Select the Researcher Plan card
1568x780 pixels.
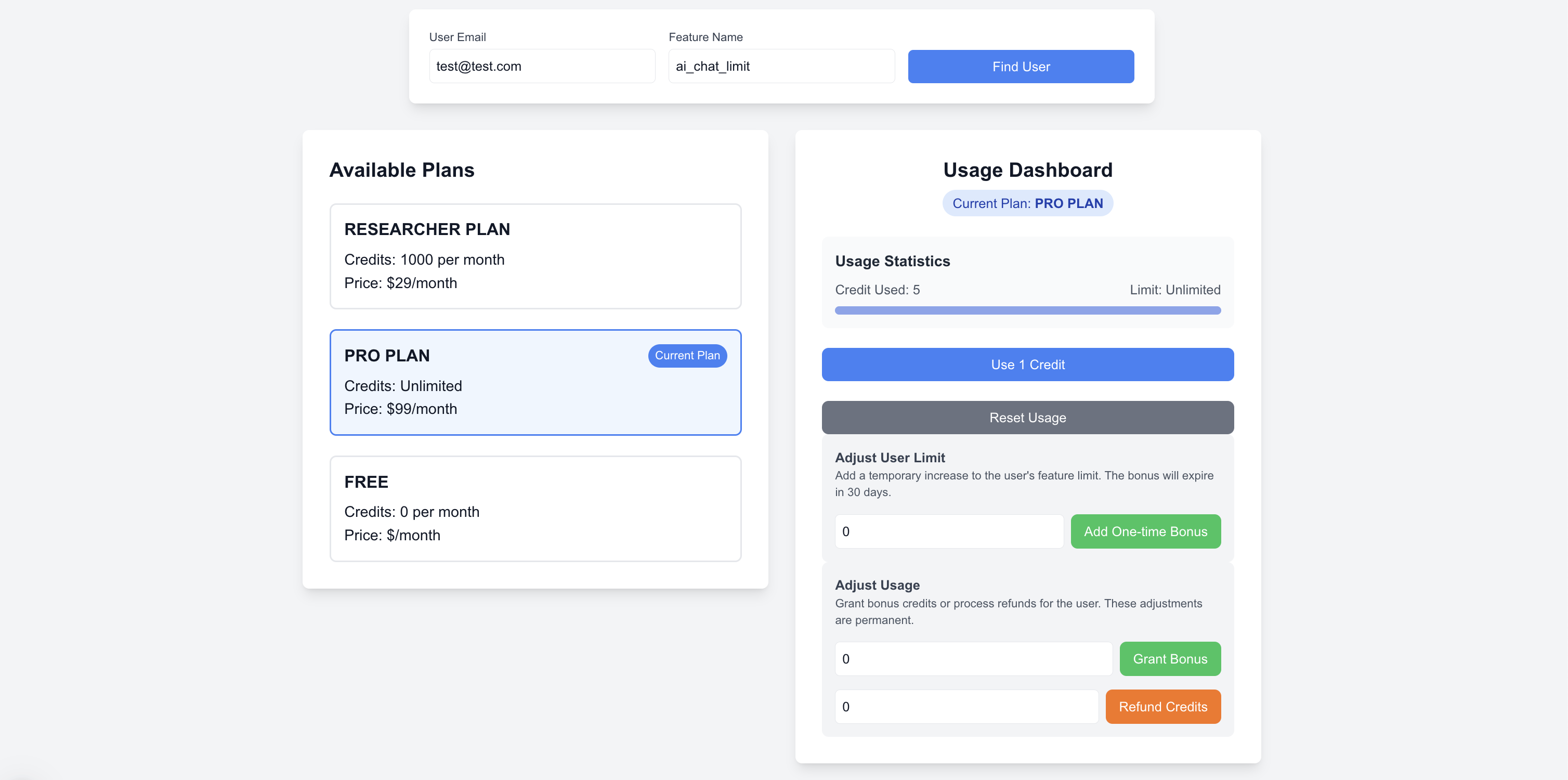coord(534,256)
